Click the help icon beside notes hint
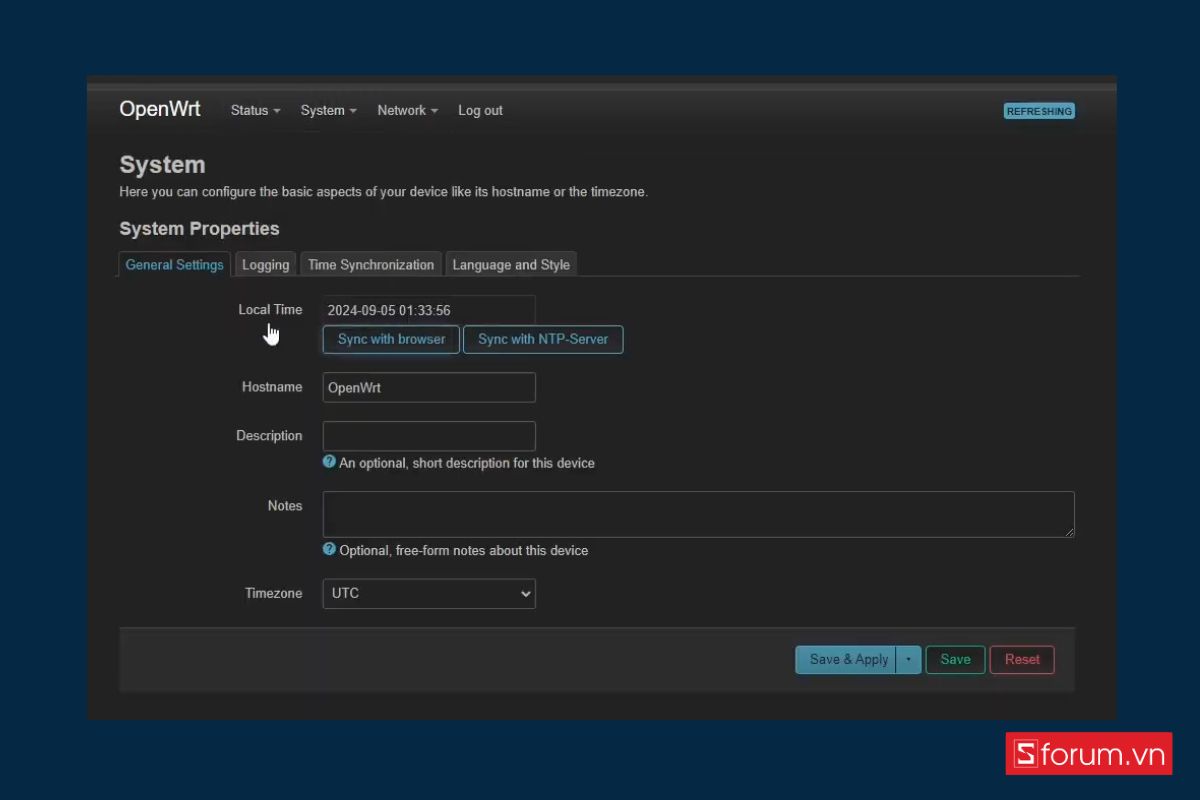This screenshot has width=1200, height=800. pos(329,549)
